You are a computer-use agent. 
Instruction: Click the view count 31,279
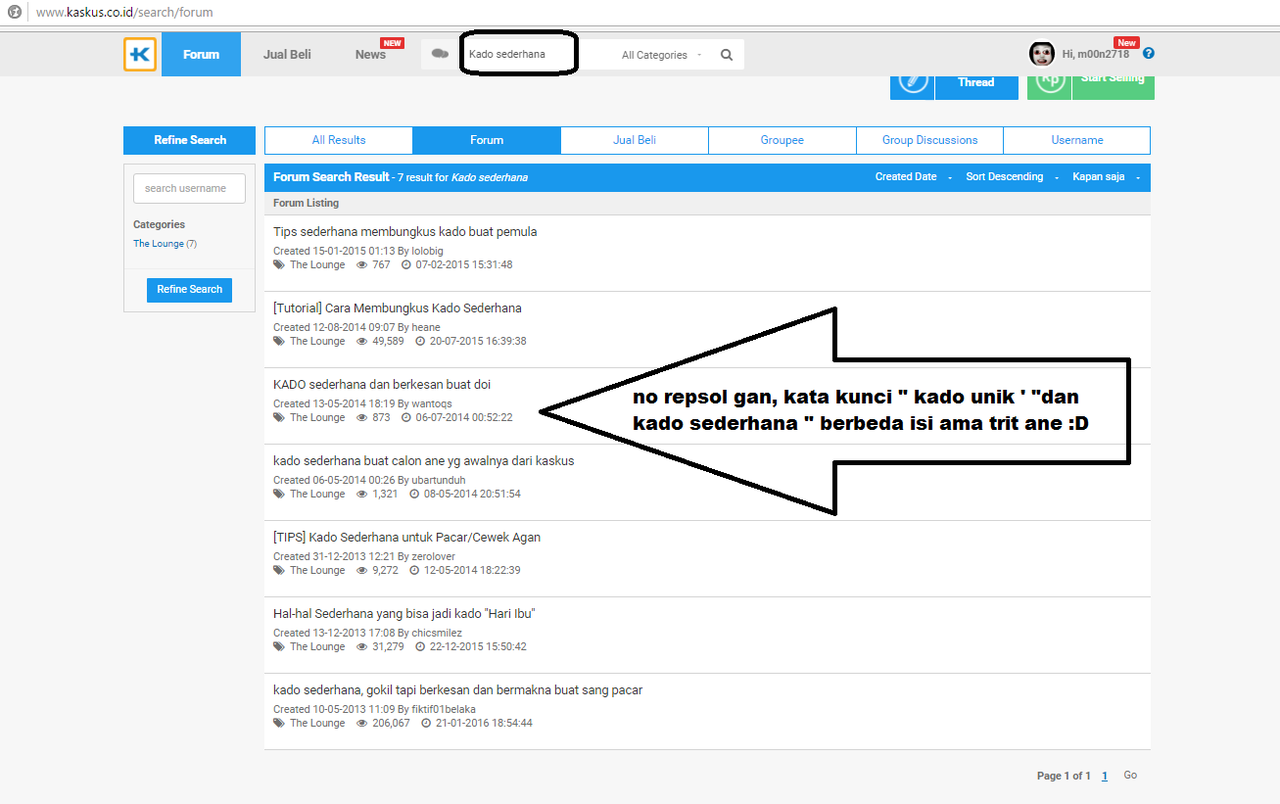pyautogui.click(x=388, y=647)
